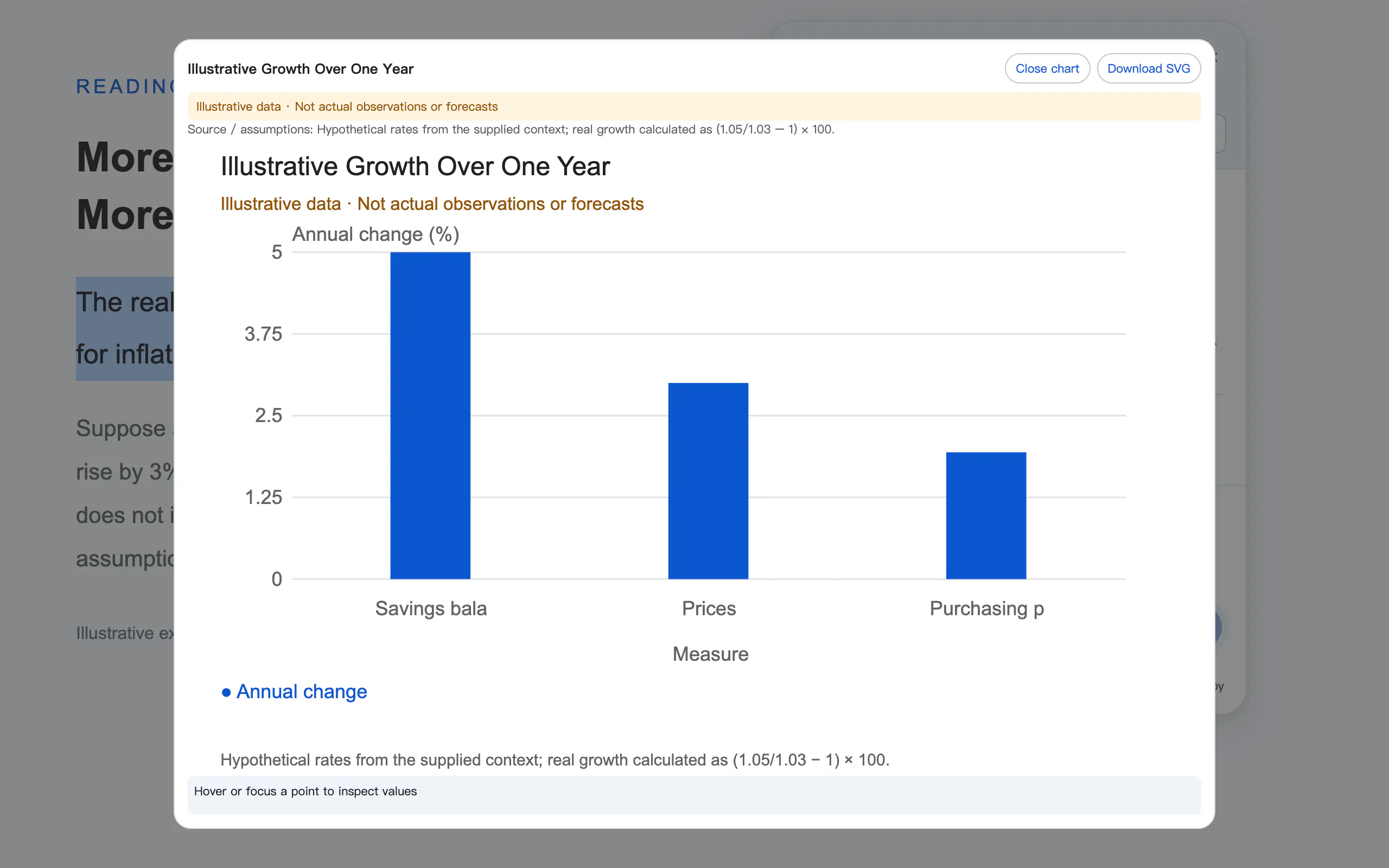Click the orange illustrative data banner

694,106
